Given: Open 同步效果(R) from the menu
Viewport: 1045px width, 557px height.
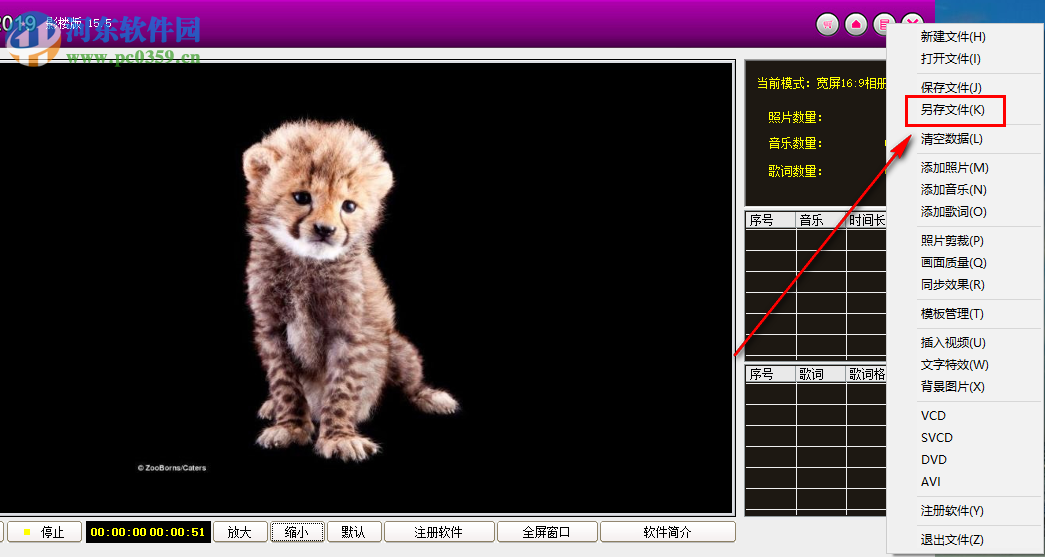Looking at the screenshot, I should (952, 284).
